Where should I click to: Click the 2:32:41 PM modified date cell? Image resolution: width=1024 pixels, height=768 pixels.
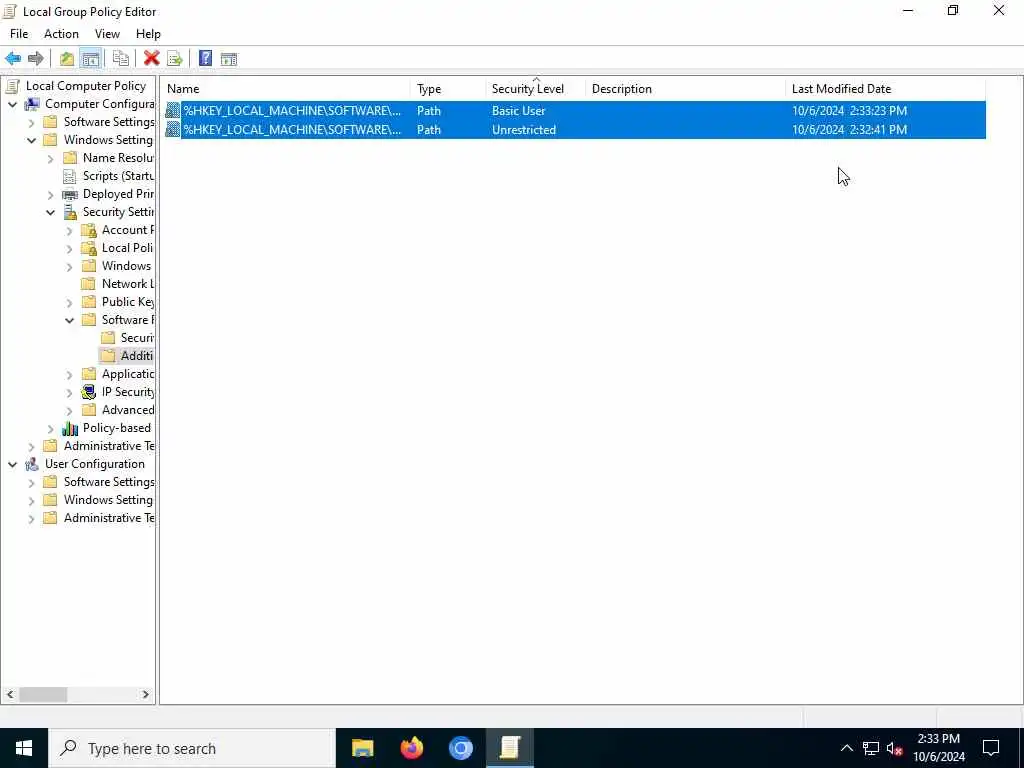[849, 129]
